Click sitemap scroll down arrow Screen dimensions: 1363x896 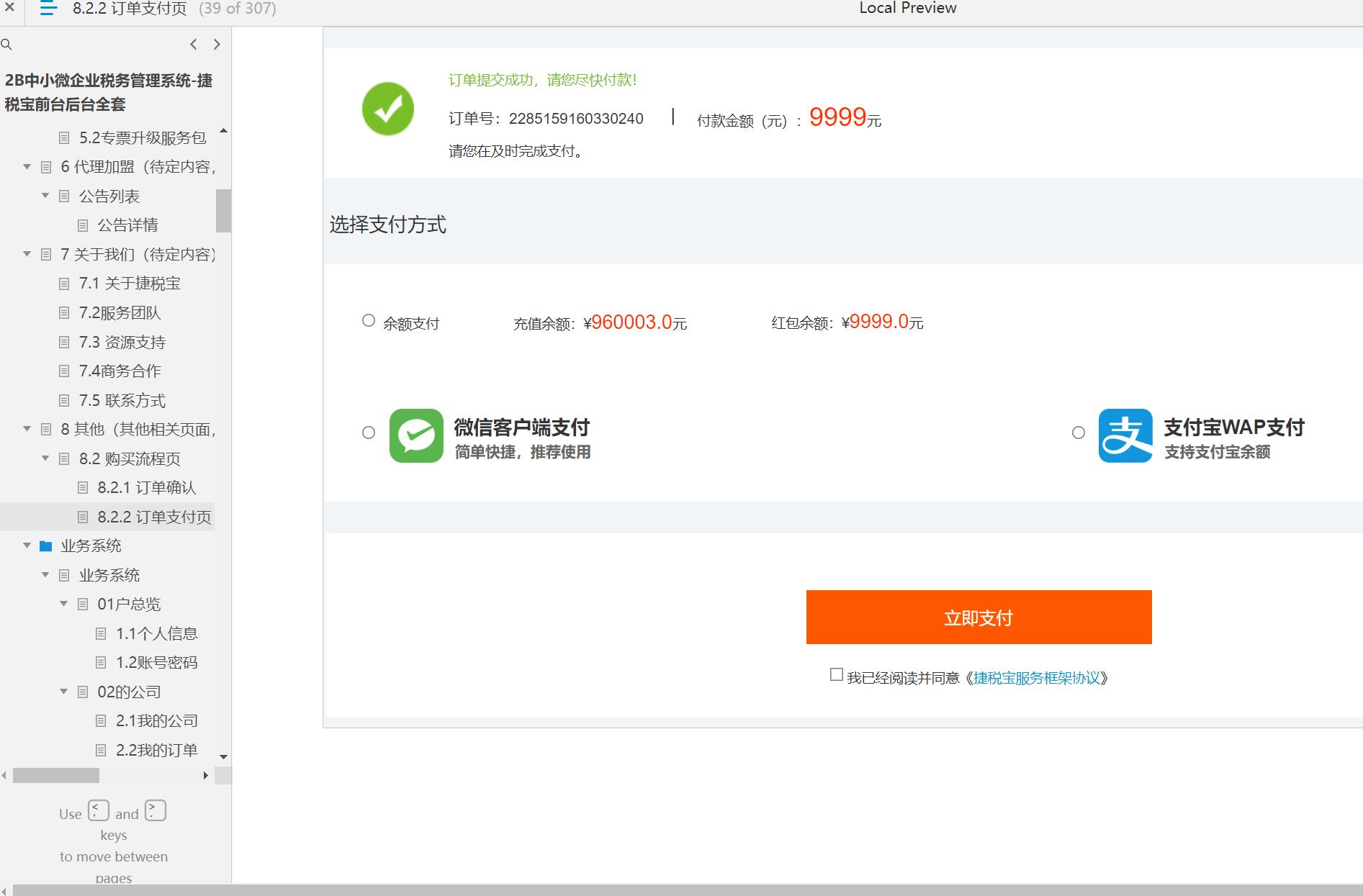pos(223,757)
